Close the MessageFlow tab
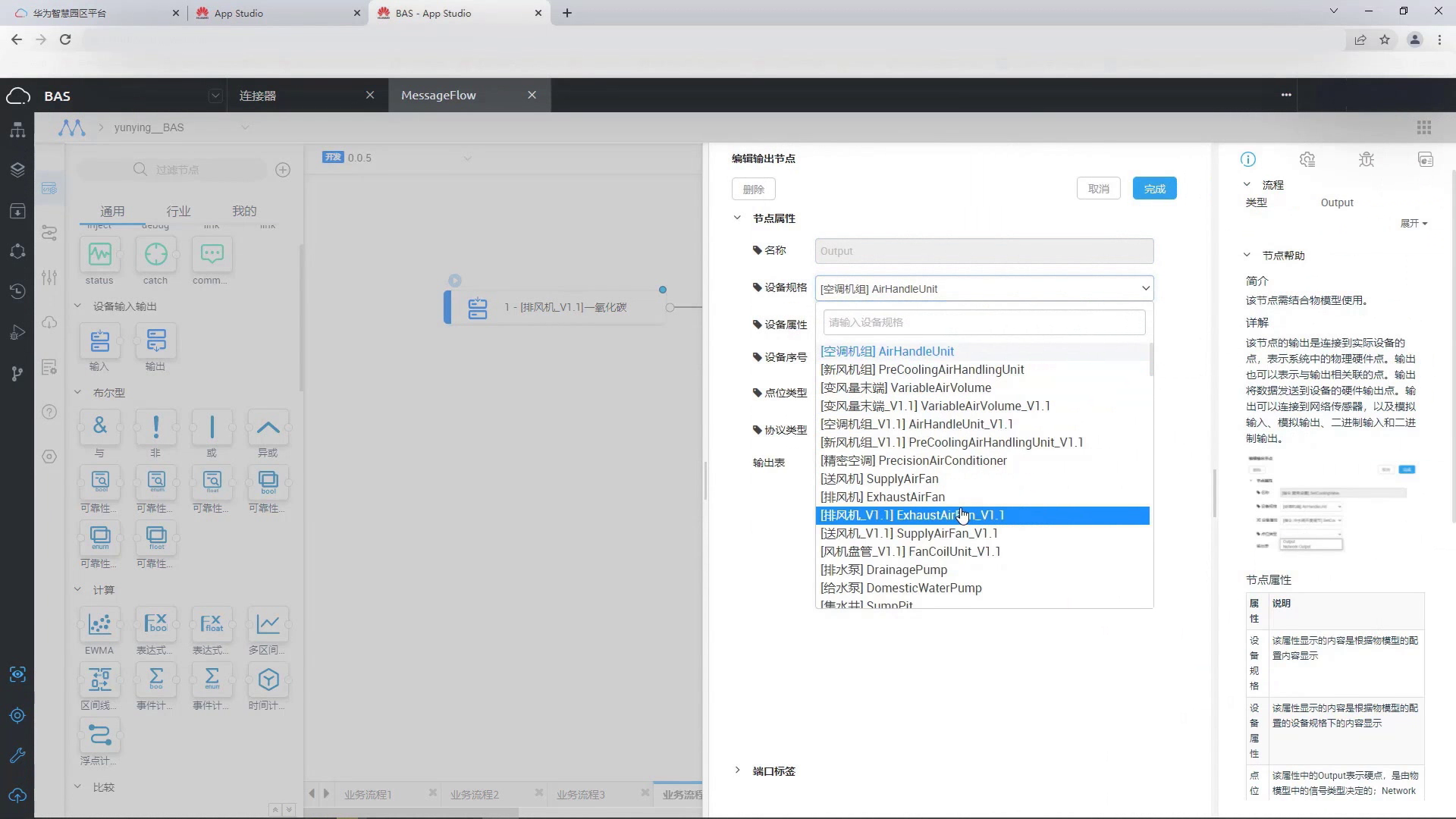The image size is (1456, 819). click(x=532, y=95)
